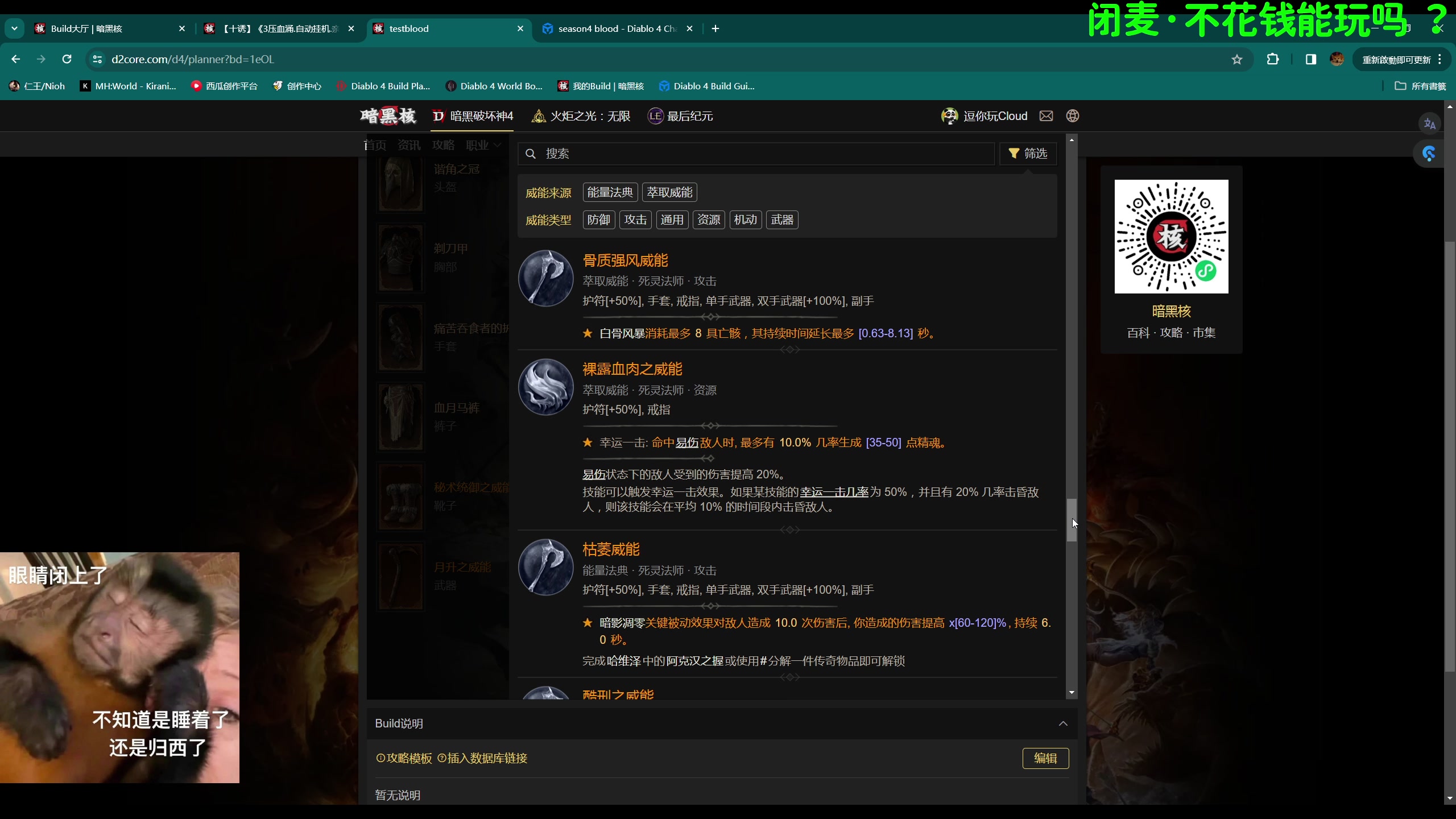This screenshot has width=1456, height=819.
Task: Collapse the Build说明 section chevron
Action: coord(1062,723)
